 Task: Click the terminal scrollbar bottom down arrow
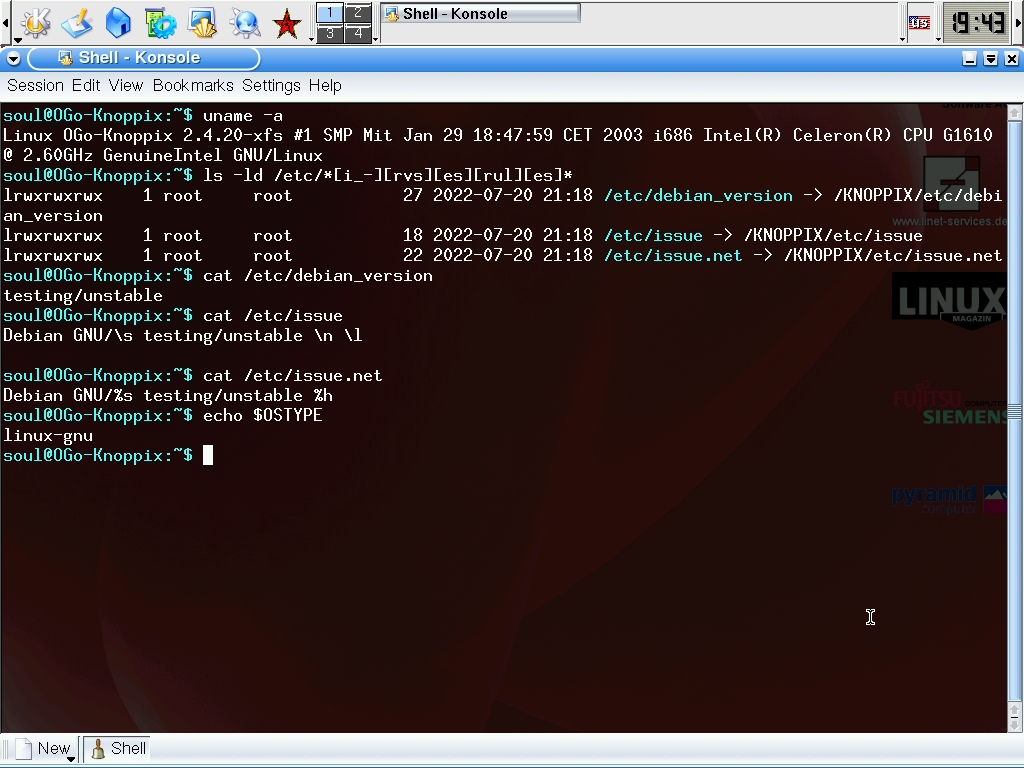tap(1015, 724)
